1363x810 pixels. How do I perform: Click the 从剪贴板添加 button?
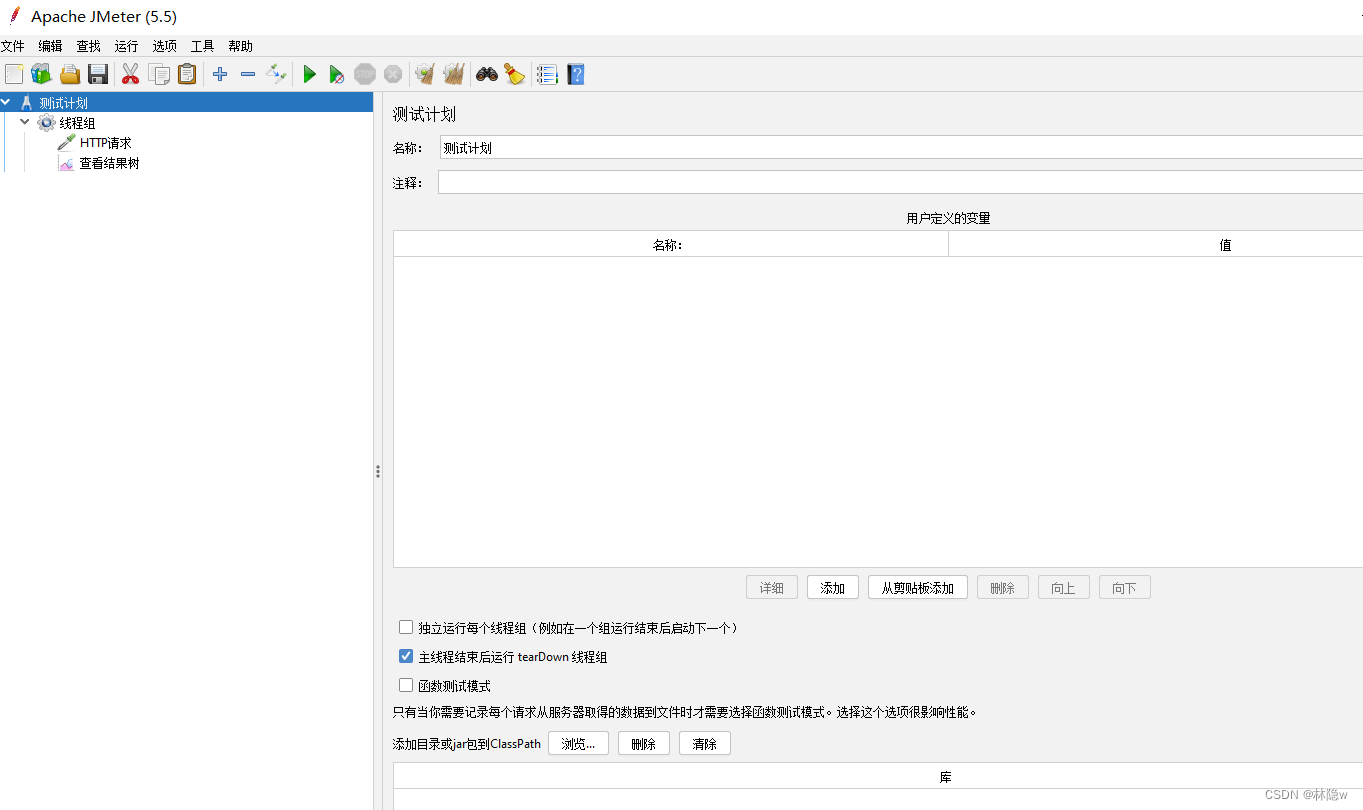tap(918, 588)
